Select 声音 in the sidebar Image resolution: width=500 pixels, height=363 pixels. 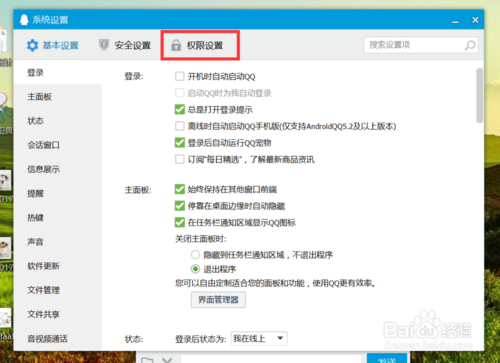click(58, 242)
